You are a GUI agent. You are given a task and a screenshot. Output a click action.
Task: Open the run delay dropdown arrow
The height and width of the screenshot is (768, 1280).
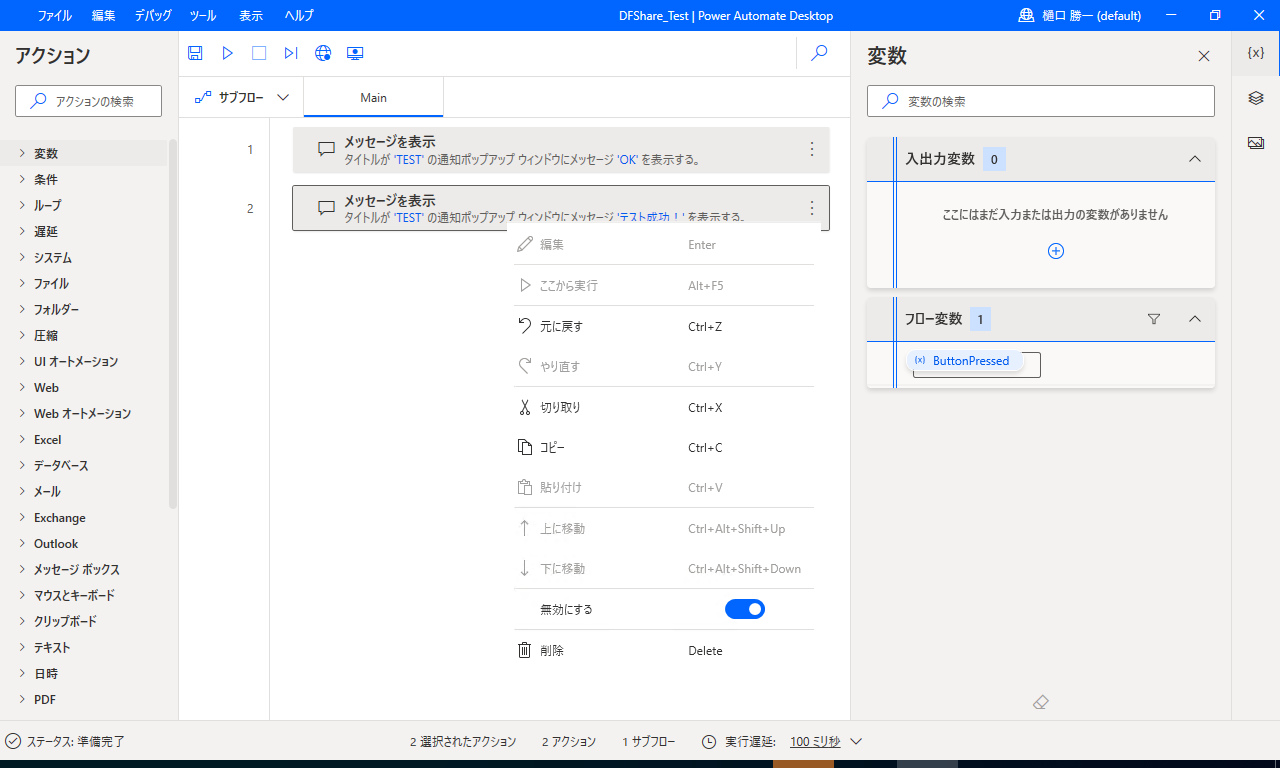[856, 742]
